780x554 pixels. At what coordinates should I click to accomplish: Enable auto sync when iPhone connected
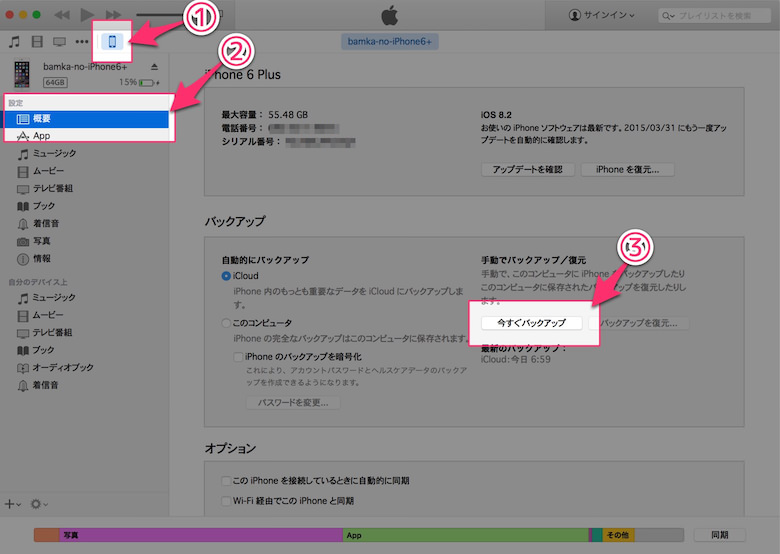226,480
